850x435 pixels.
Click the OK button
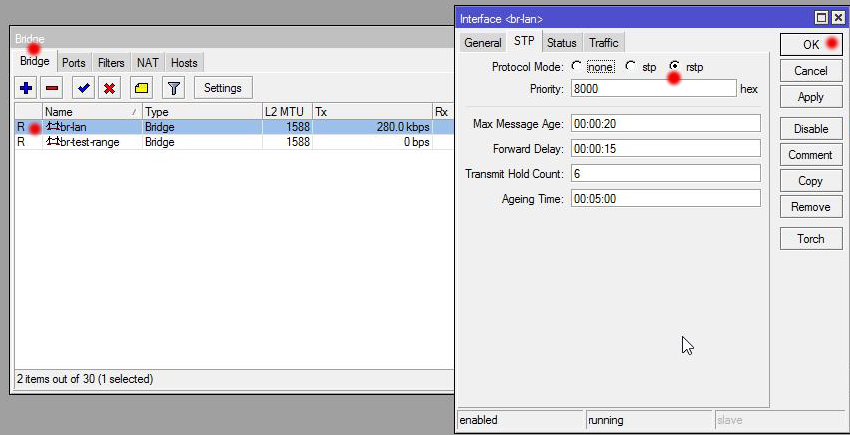point(811,44)
